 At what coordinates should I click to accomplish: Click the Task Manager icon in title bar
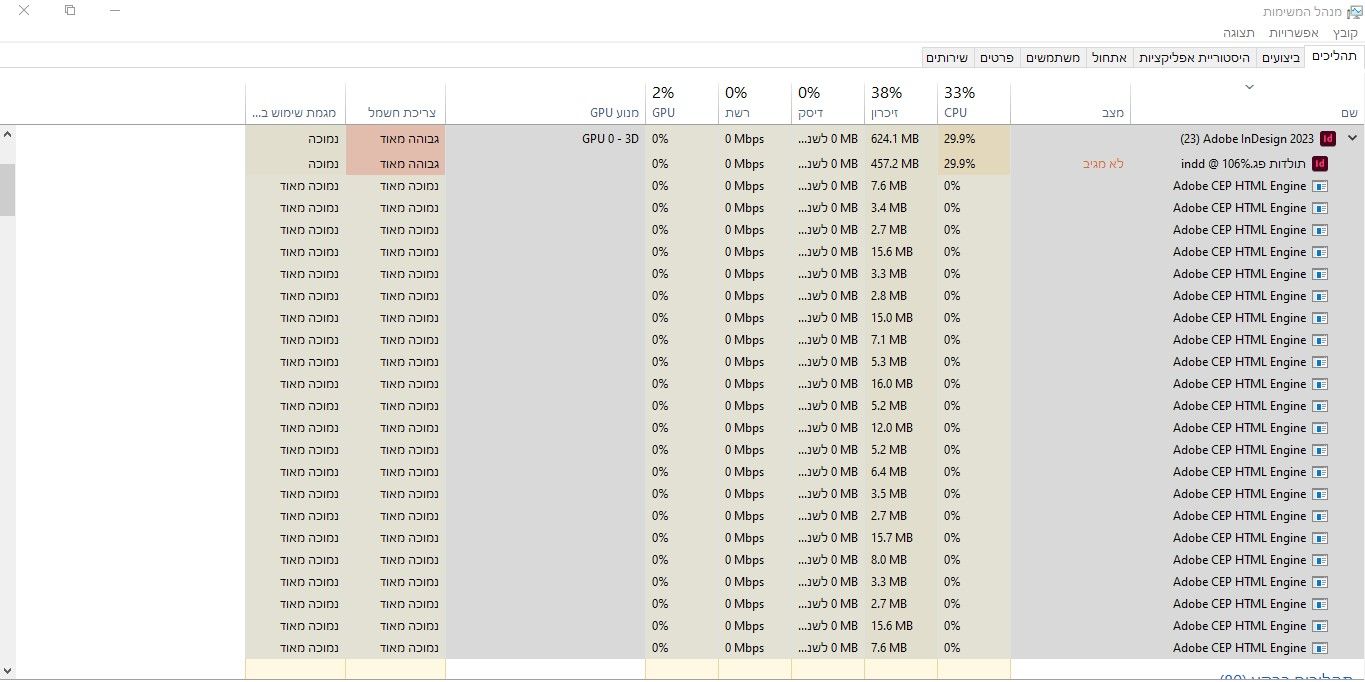1354,12
